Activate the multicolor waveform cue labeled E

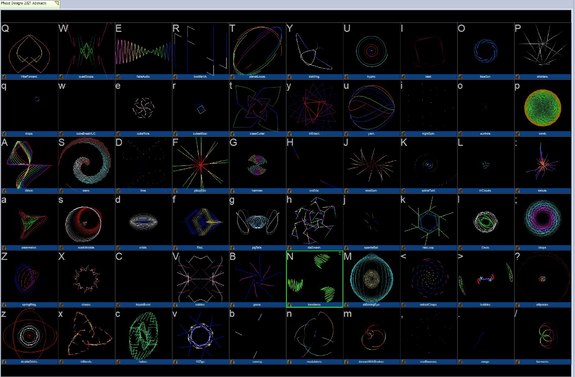point(143,49)
